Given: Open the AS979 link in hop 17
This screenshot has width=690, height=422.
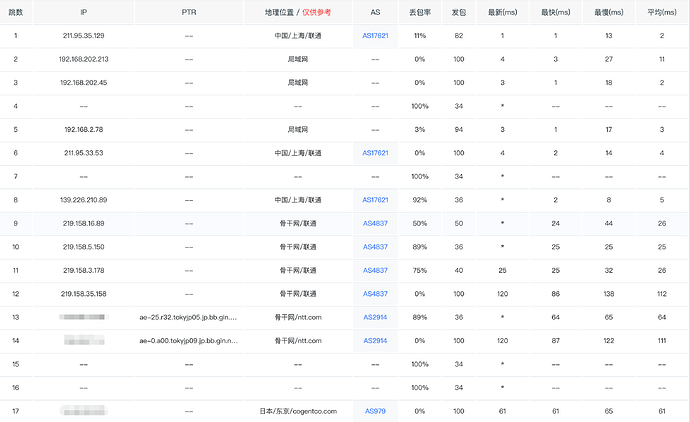Looking at the screenshot, I should [375, 411].
